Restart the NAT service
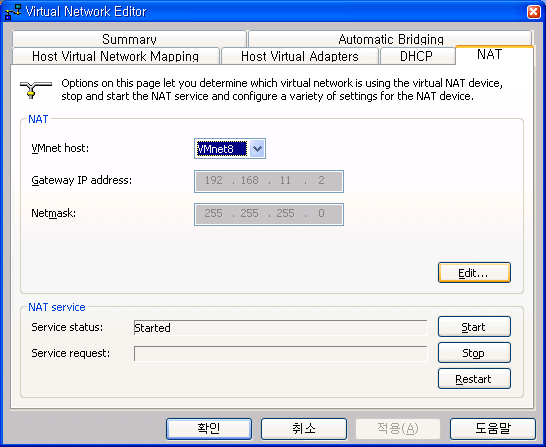The height and width of the screenshot is (447, 546). coord(474,379)
